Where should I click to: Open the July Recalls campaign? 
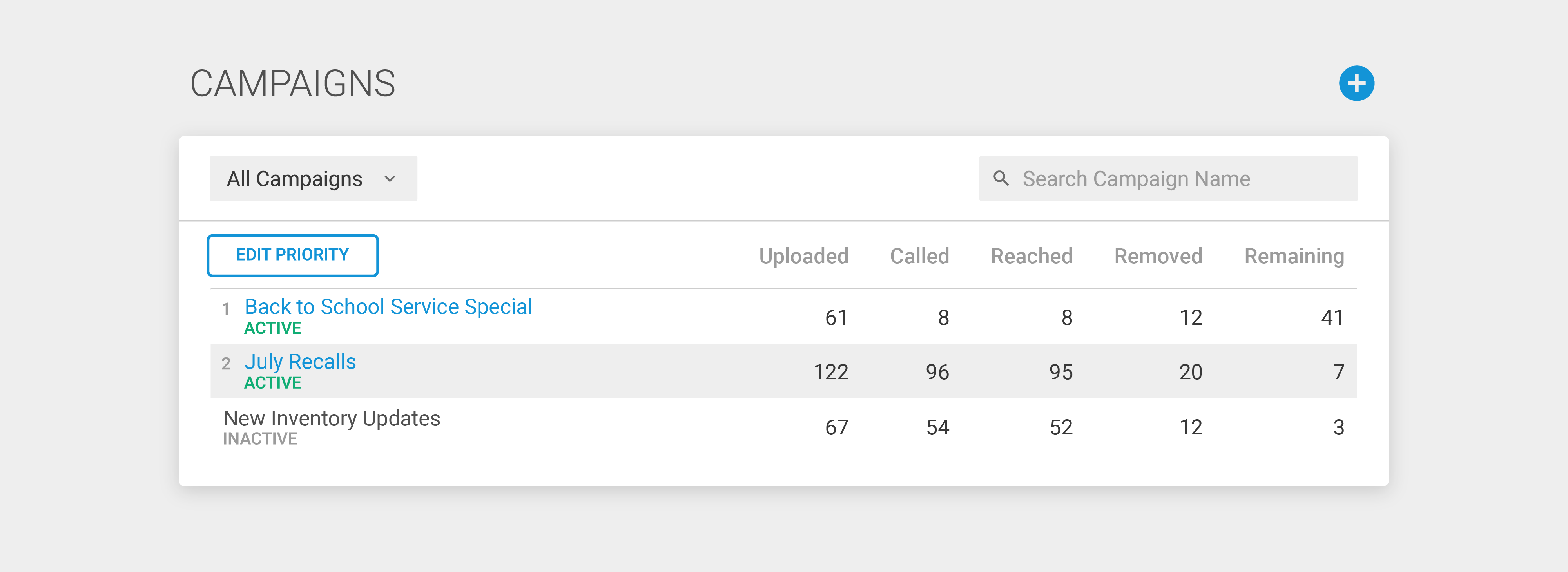[300, 362]
